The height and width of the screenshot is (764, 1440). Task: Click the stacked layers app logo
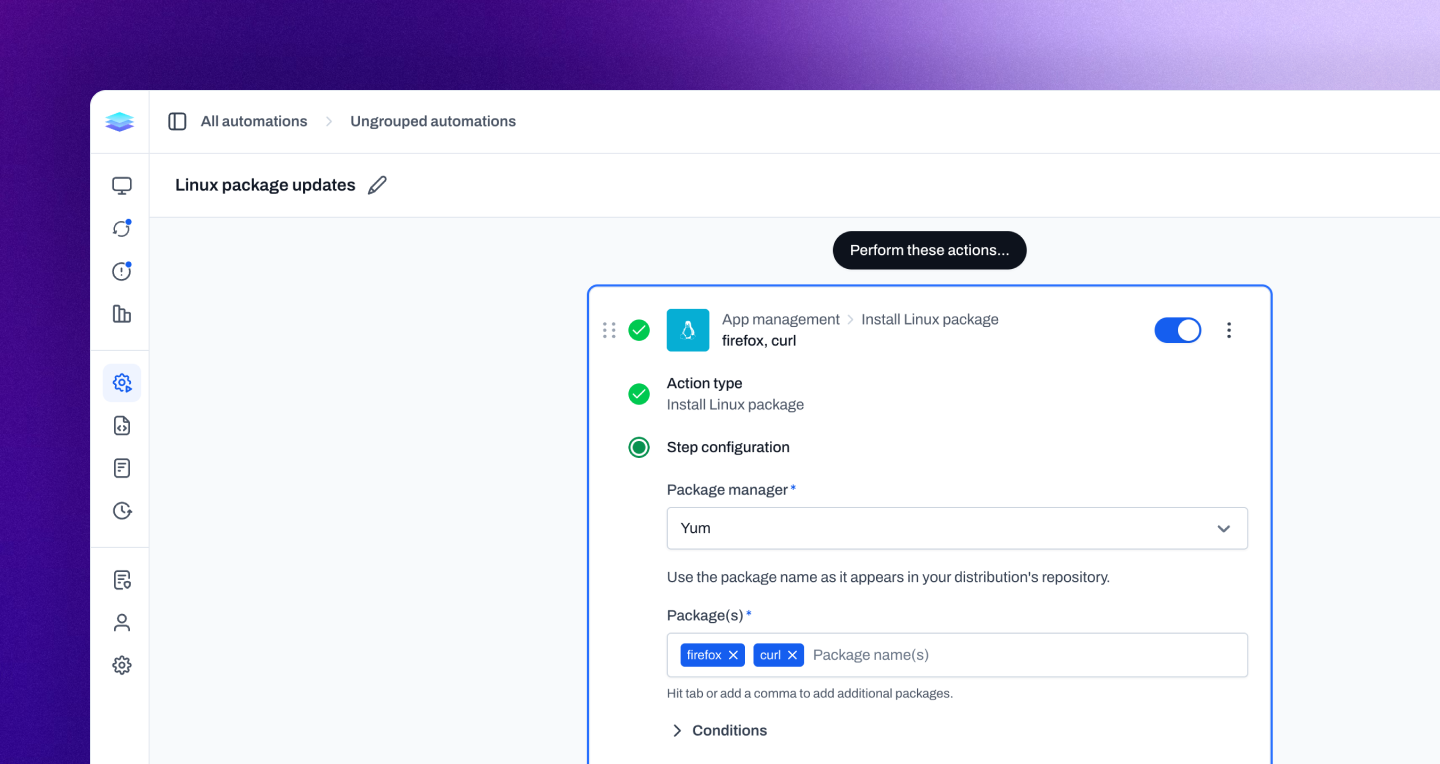[120, 121]
